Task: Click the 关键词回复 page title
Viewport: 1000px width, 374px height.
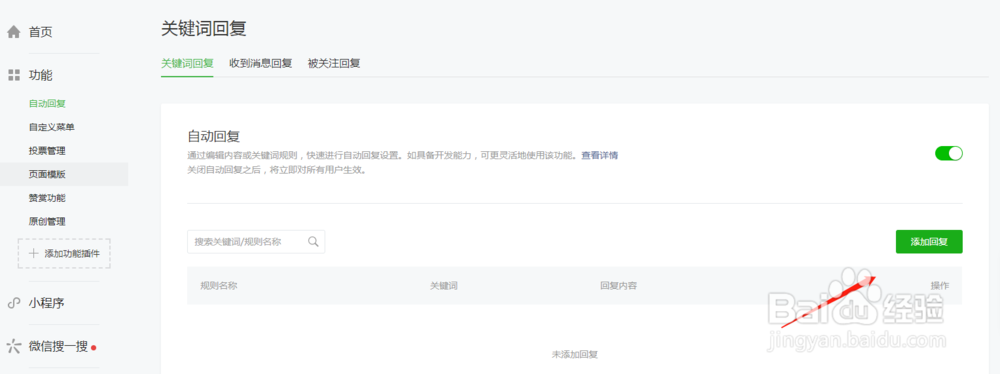Action: pos(203,29)
